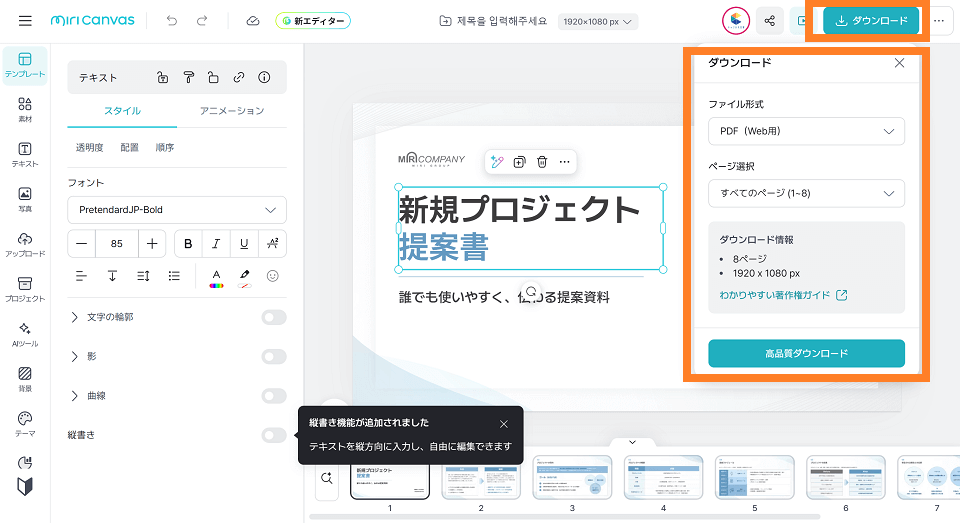
Task: Delete selected text with trash icon
Action: [x=541, y=162]
